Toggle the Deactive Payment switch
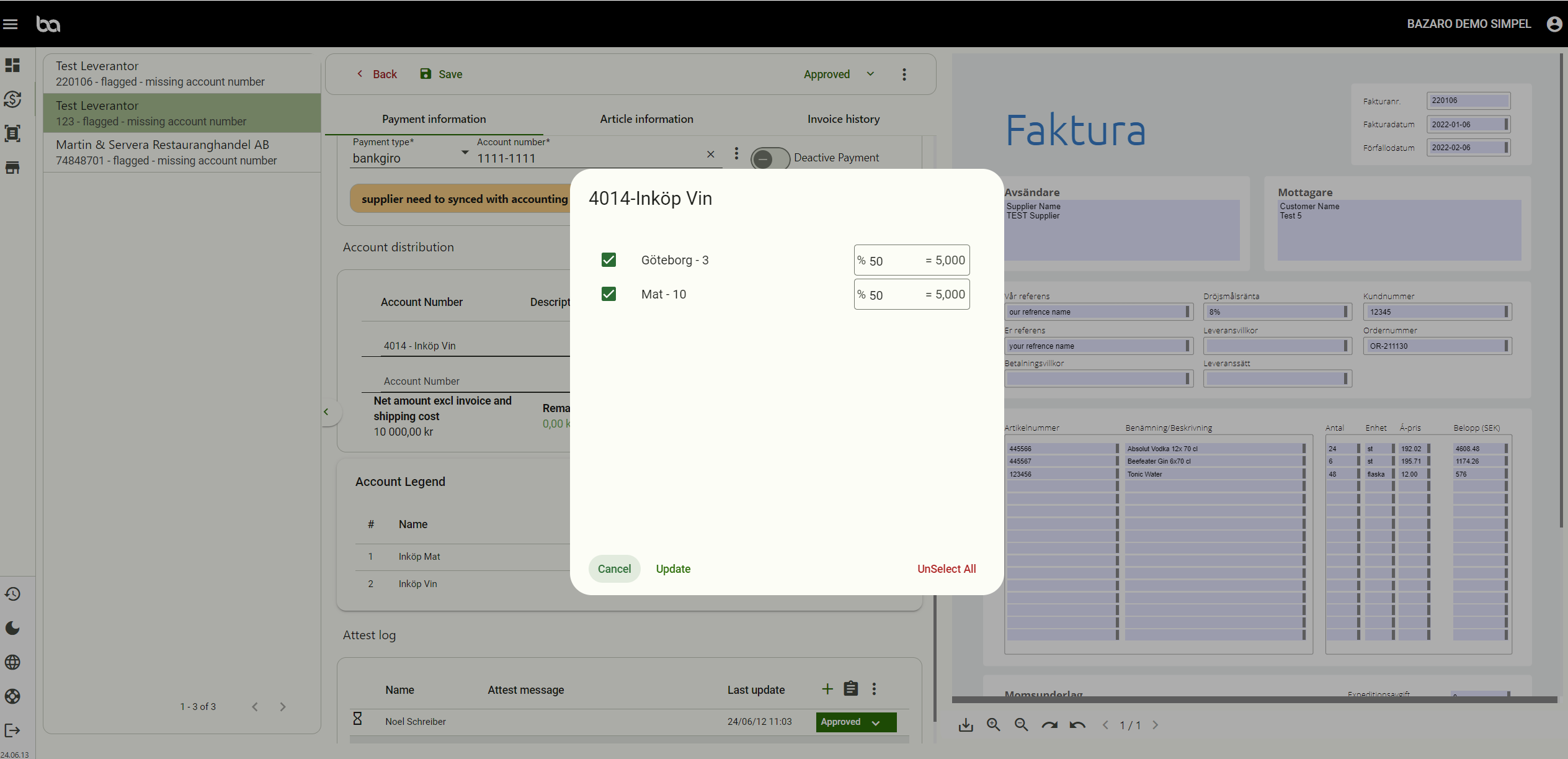 tap(769, 158)
